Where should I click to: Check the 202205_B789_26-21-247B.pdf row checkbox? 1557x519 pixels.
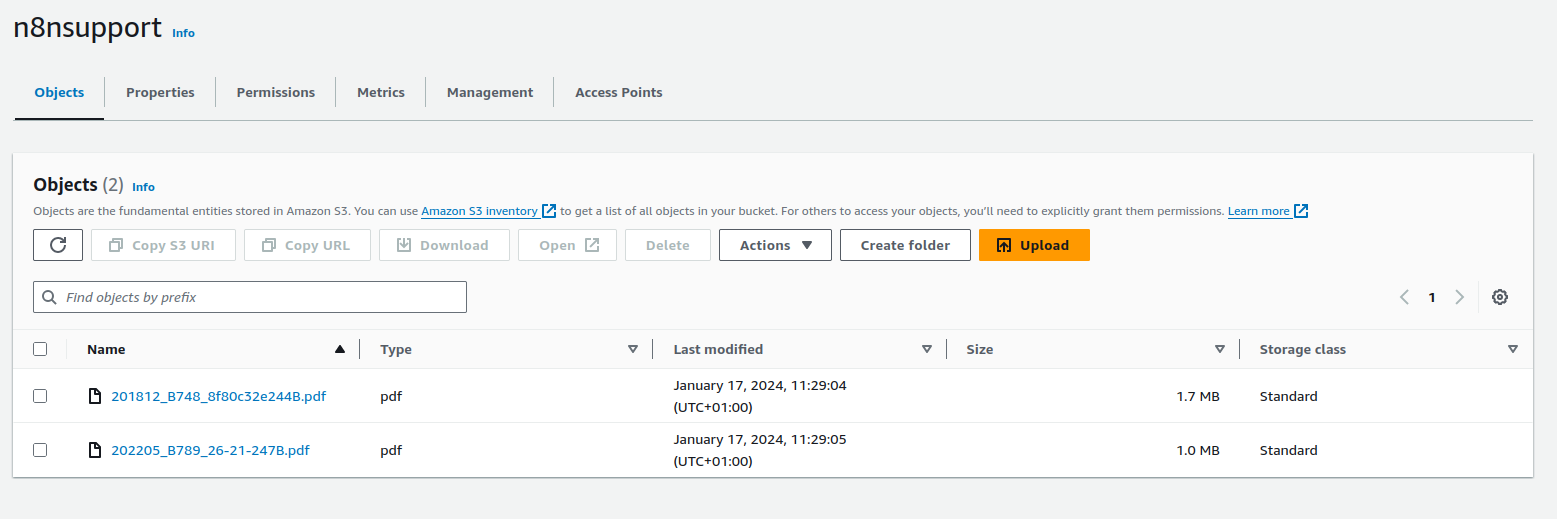[40, 450]
